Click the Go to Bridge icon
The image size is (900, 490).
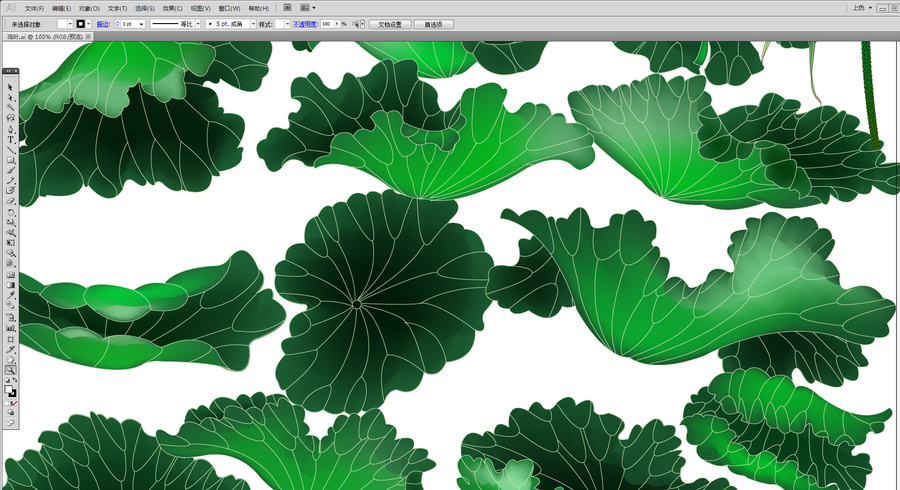point(288,7)
